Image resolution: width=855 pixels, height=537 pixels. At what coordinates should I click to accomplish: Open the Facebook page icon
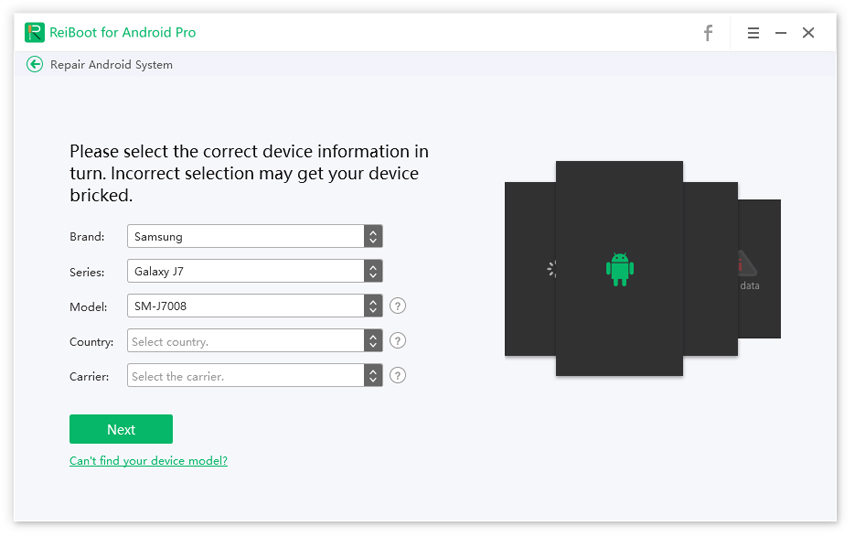pyautogui.click(x=708, y=33)
